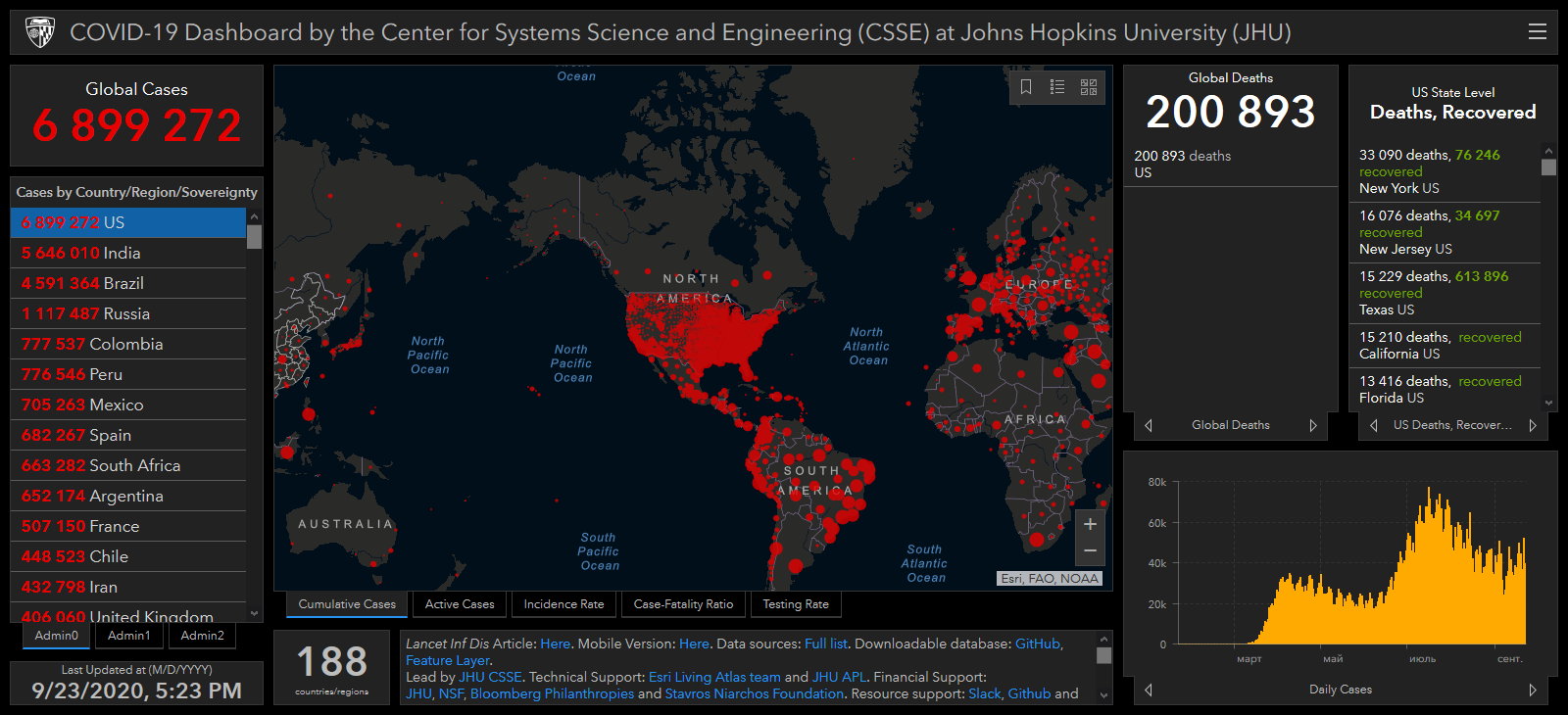The height and width of the screenshot is (715, 1568).
Task: Select Colombia in the country list
Action: coord(128,344)
